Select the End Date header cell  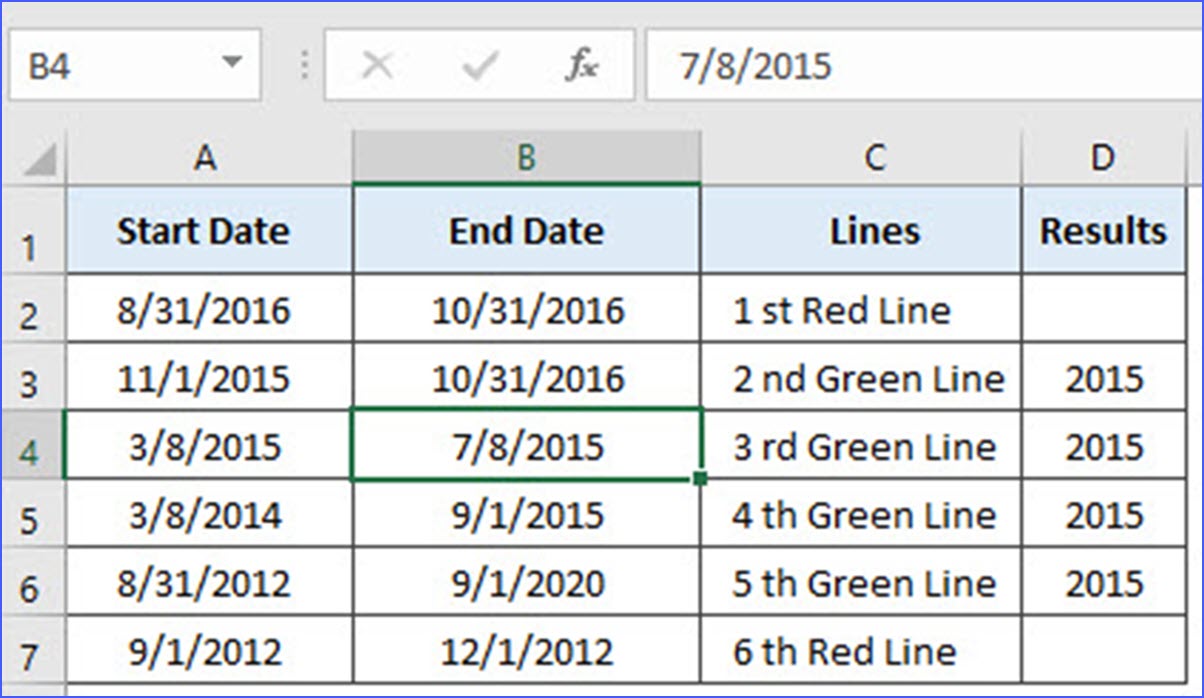(525, 230)
